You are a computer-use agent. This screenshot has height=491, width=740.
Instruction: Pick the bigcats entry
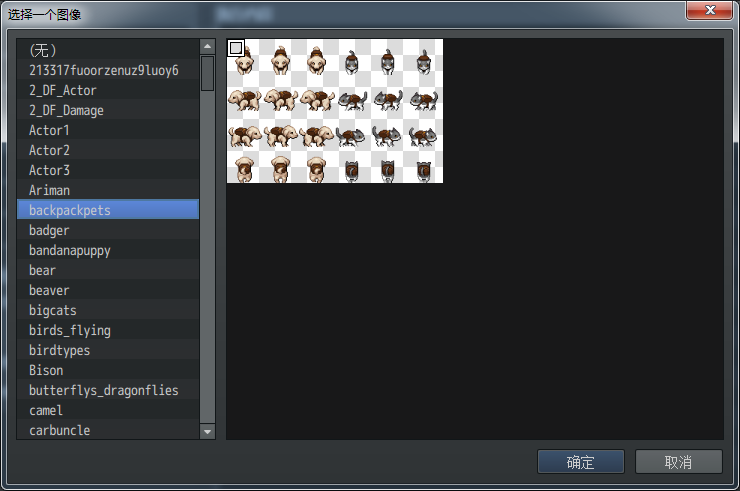pyautogui.click(x=108, y=310)
